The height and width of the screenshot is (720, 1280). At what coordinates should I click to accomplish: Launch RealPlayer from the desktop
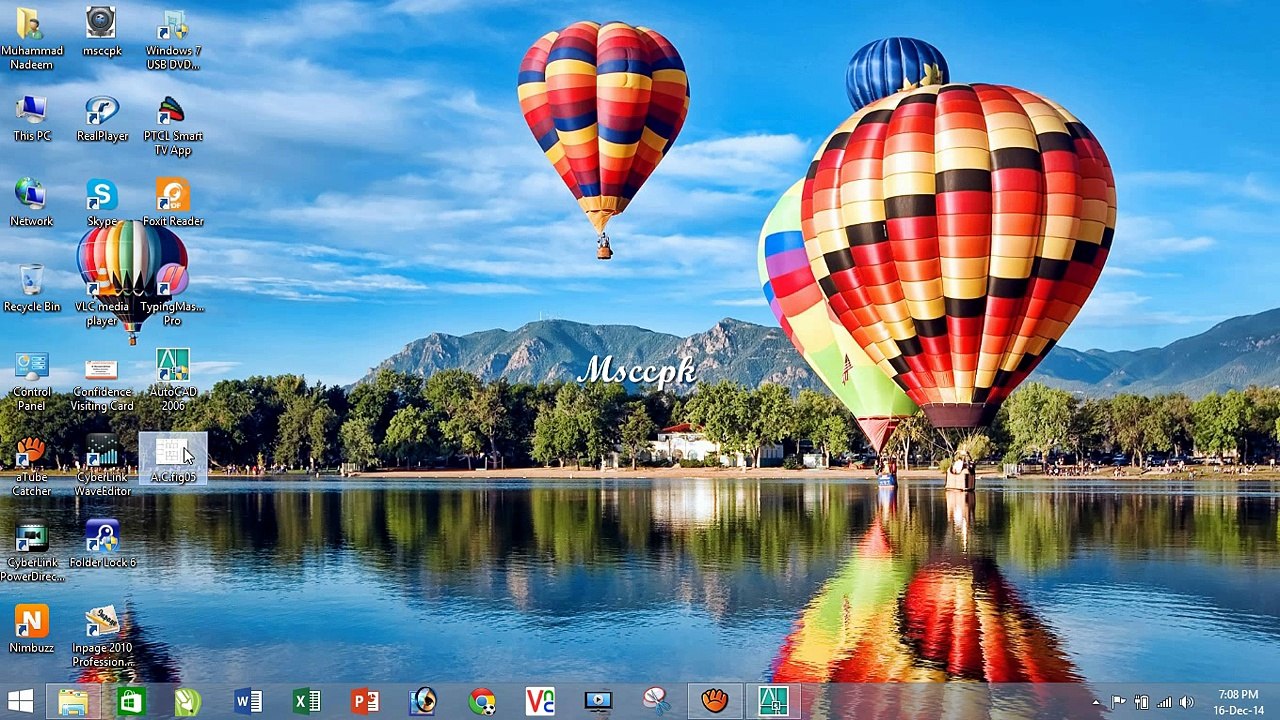click(101, 118)
